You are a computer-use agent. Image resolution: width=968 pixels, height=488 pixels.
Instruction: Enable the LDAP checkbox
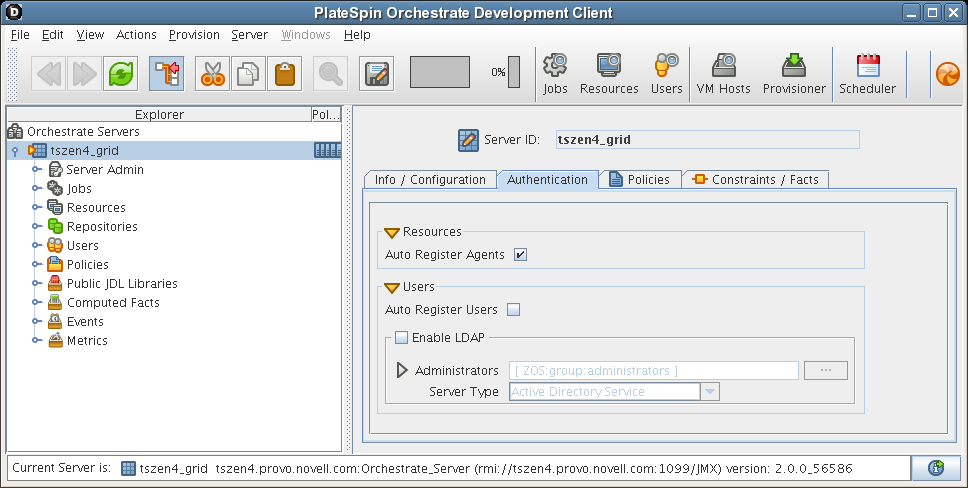(402, 337)
